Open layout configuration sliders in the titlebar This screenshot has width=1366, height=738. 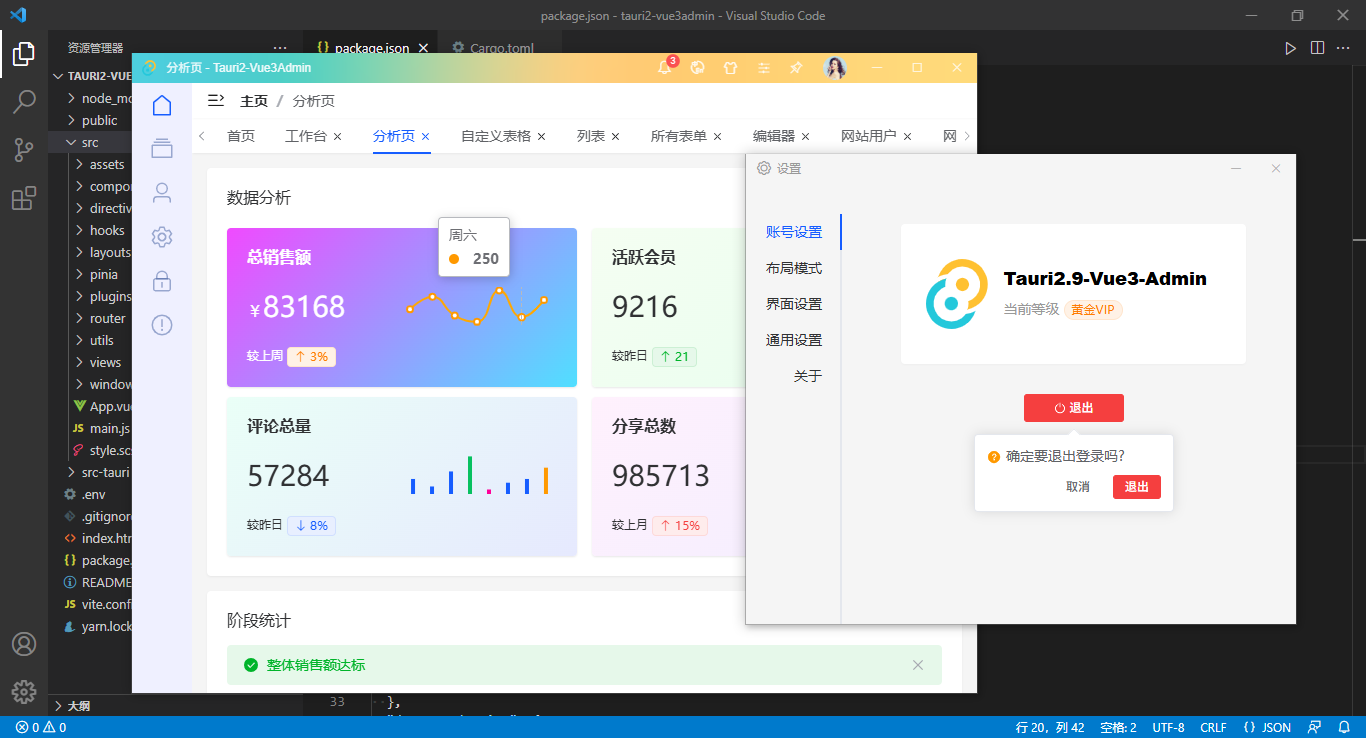pos(764,68)
